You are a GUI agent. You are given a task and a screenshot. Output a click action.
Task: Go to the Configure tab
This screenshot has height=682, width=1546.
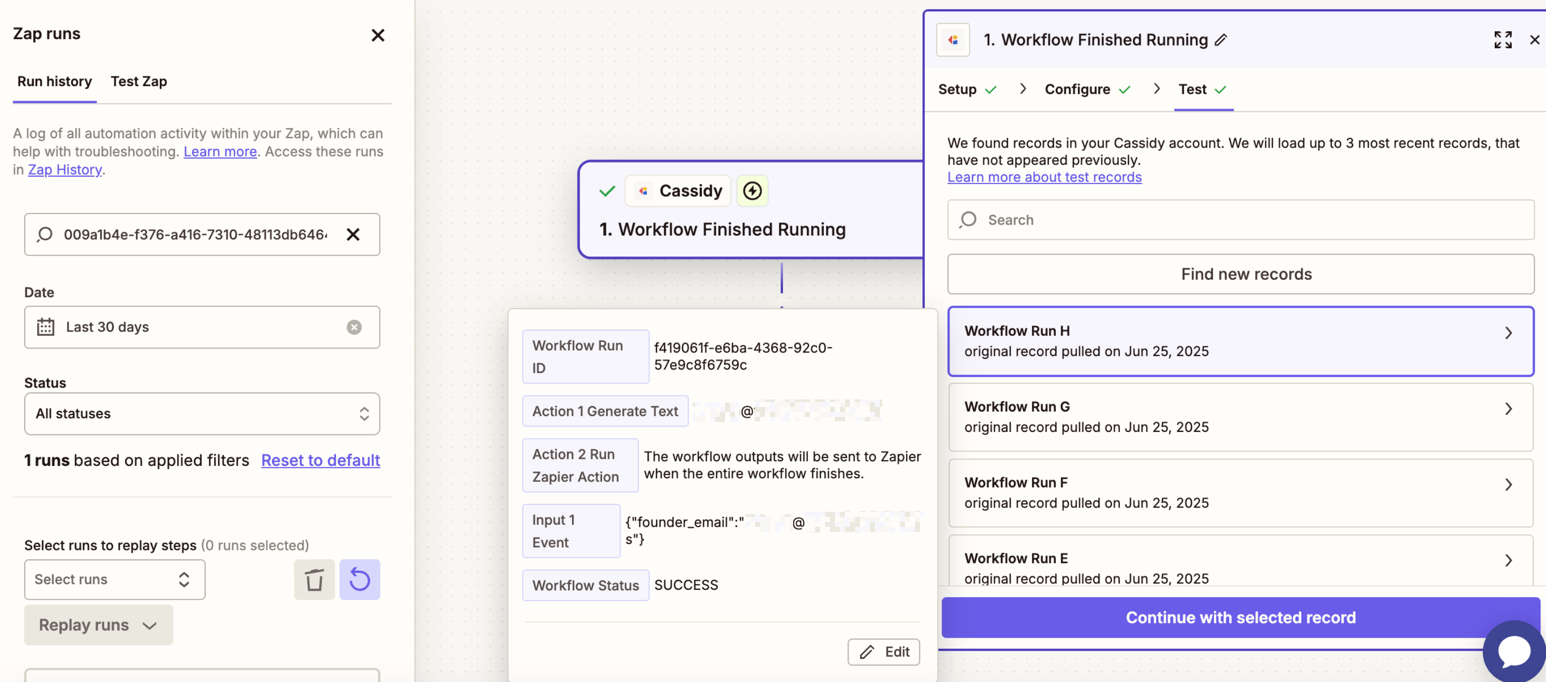tap(1088, 89)
